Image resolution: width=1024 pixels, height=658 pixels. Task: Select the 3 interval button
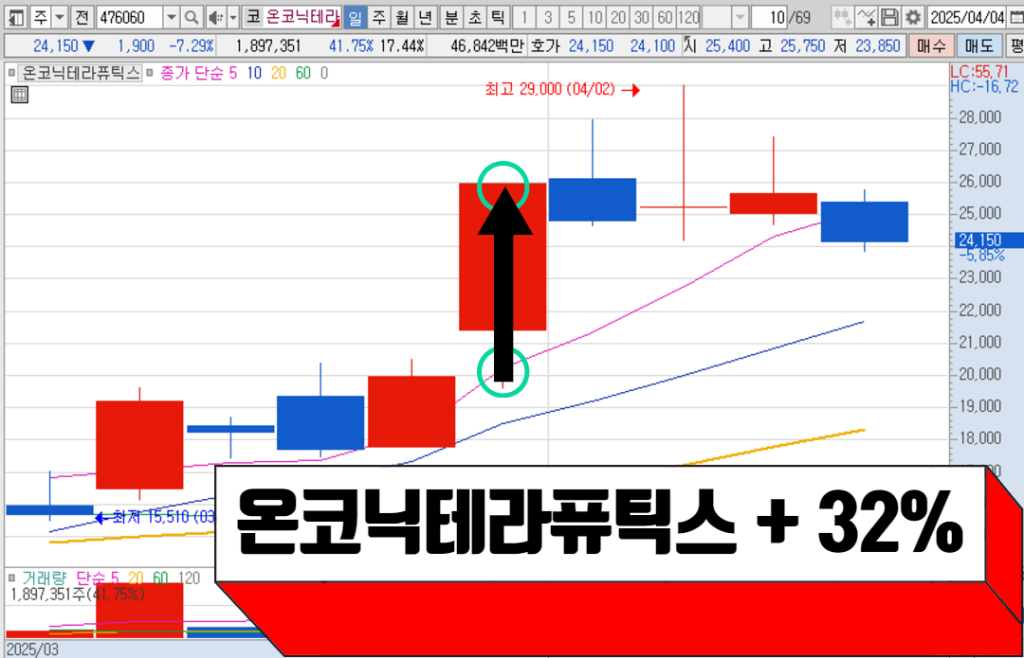548,18
